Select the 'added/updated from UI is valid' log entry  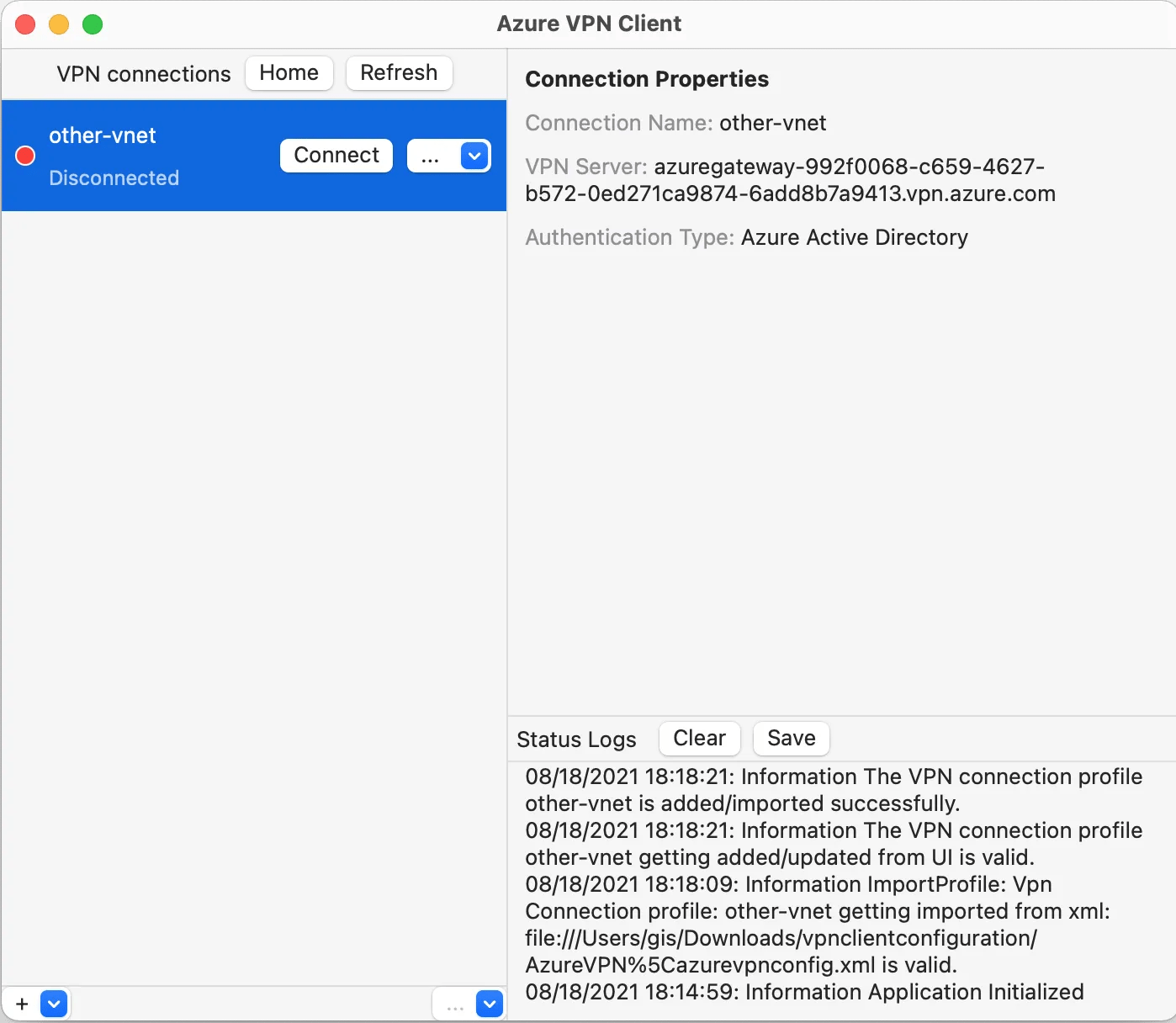point(834,844)
